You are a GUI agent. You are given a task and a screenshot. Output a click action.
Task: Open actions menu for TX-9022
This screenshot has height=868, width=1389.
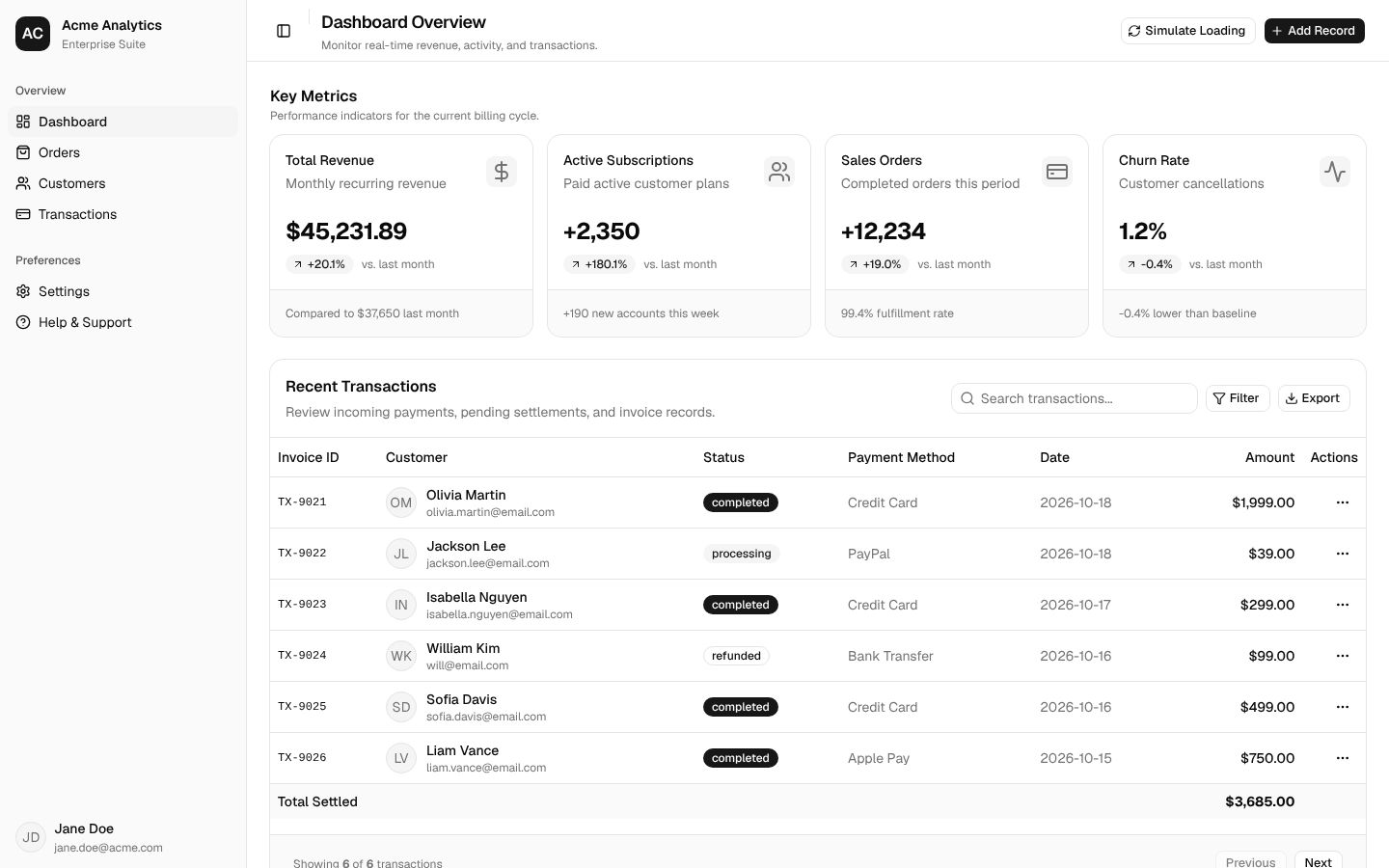tap(1342, 554)
